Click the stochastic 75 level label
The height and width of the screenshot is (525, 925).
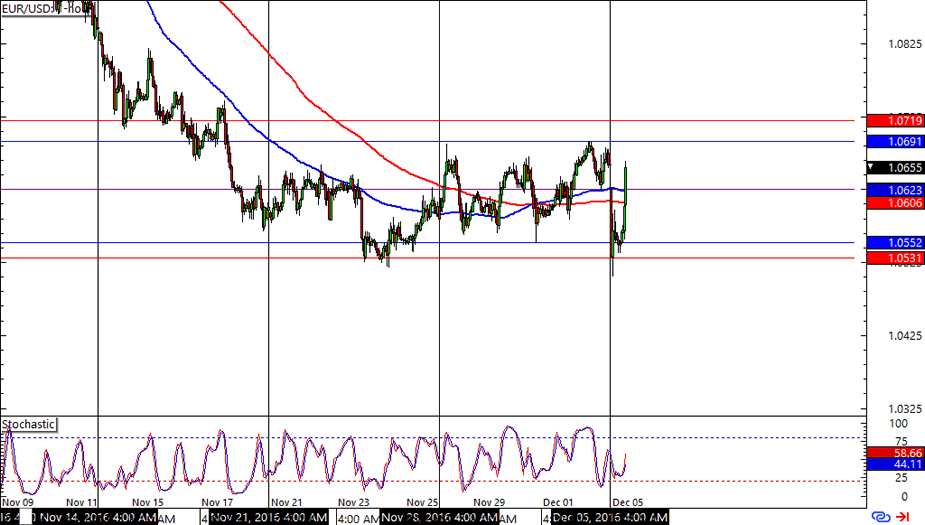click(x=901, y=441)
